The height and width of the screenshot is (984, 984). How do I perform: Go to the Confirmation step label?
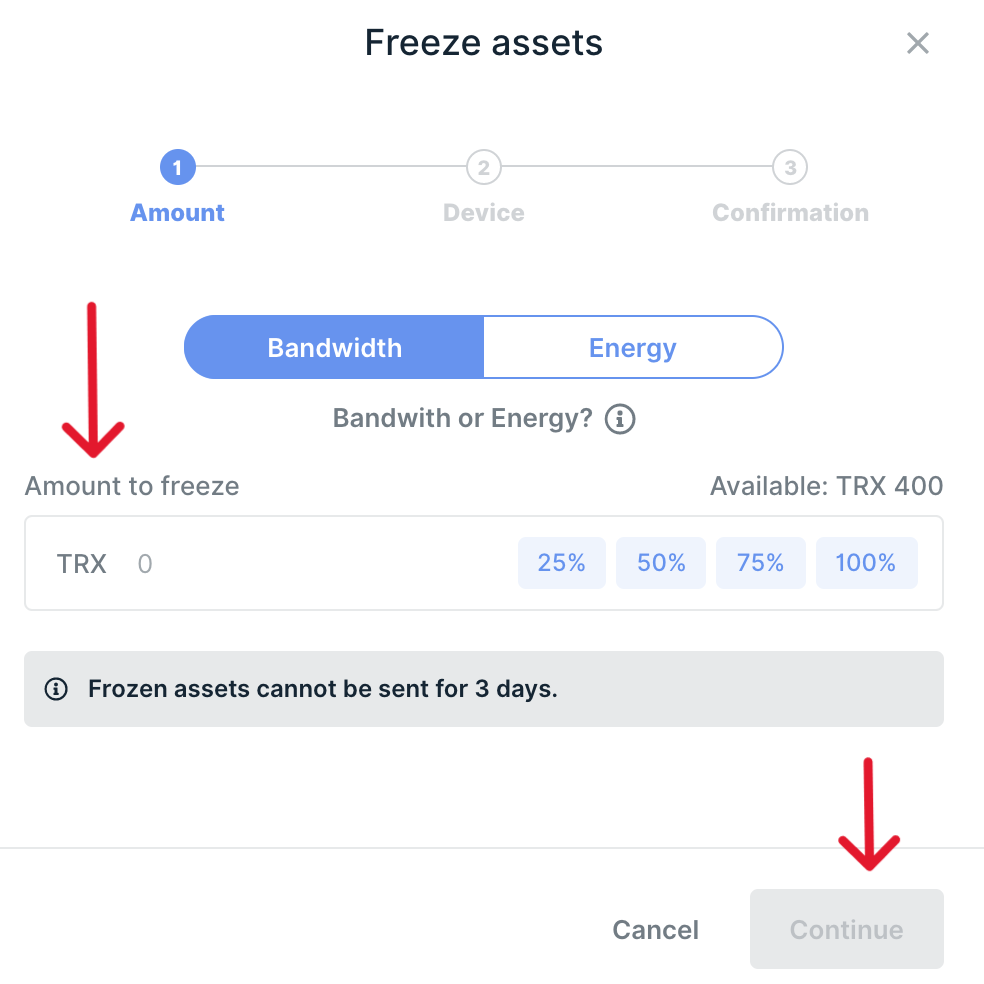coord(790,213)
